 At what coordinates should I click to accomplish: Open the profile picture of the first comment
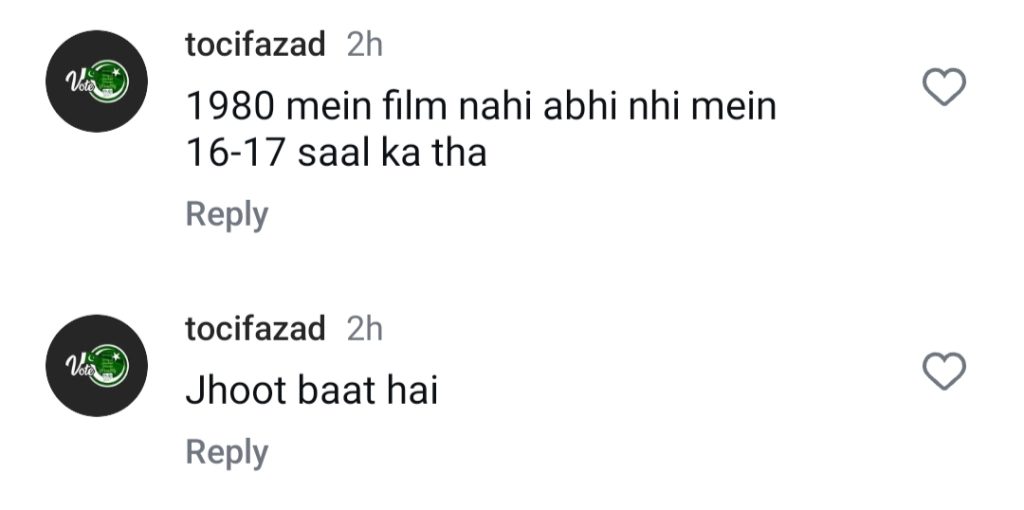(100, 81)
